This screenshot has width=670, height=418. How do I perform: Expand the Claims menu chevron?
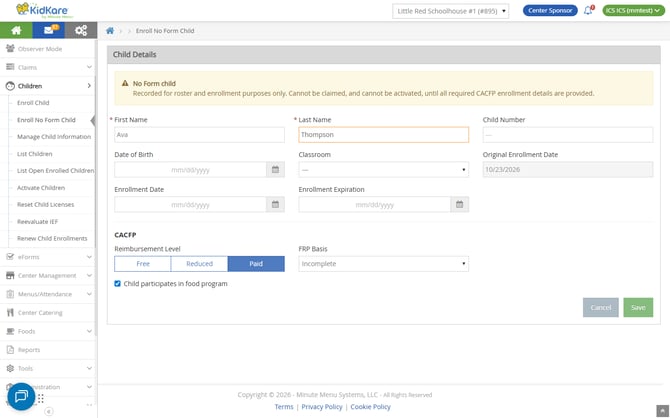(x=89, y=67)
